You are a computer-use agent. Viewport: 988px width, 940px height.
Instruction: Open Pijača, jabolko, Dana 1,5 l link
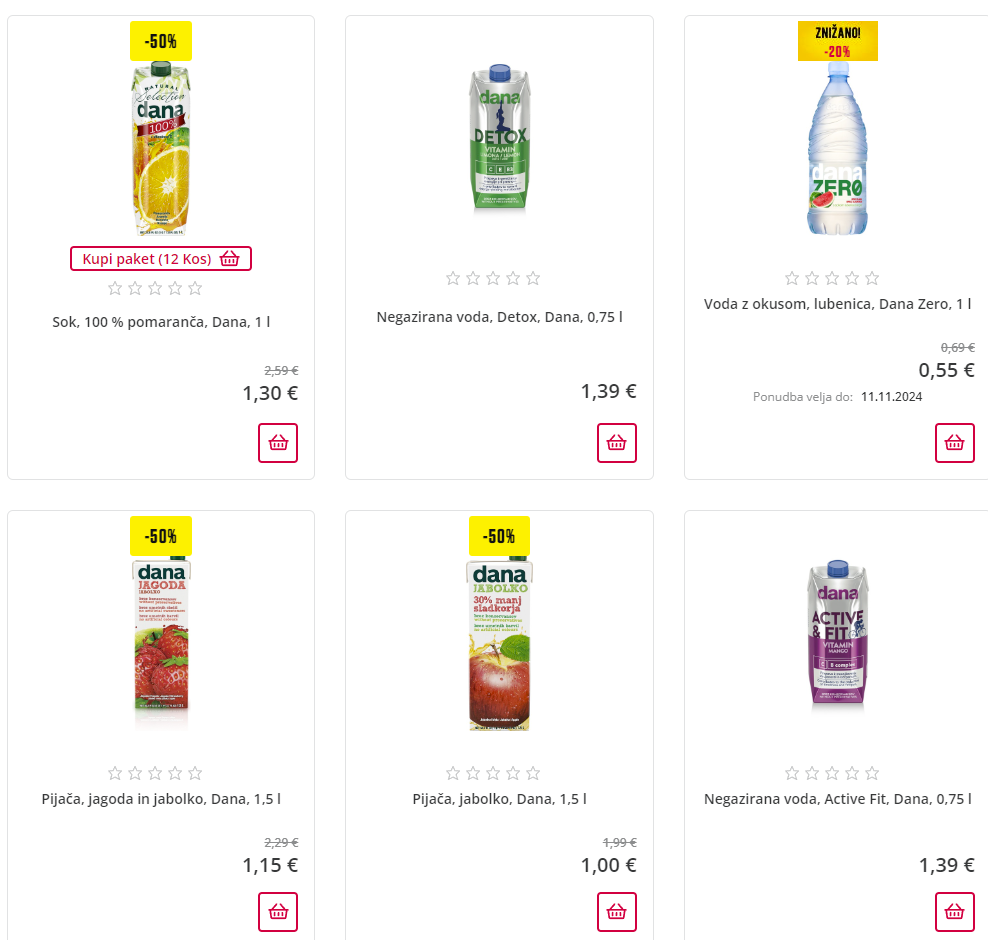[x=499, y=799]
